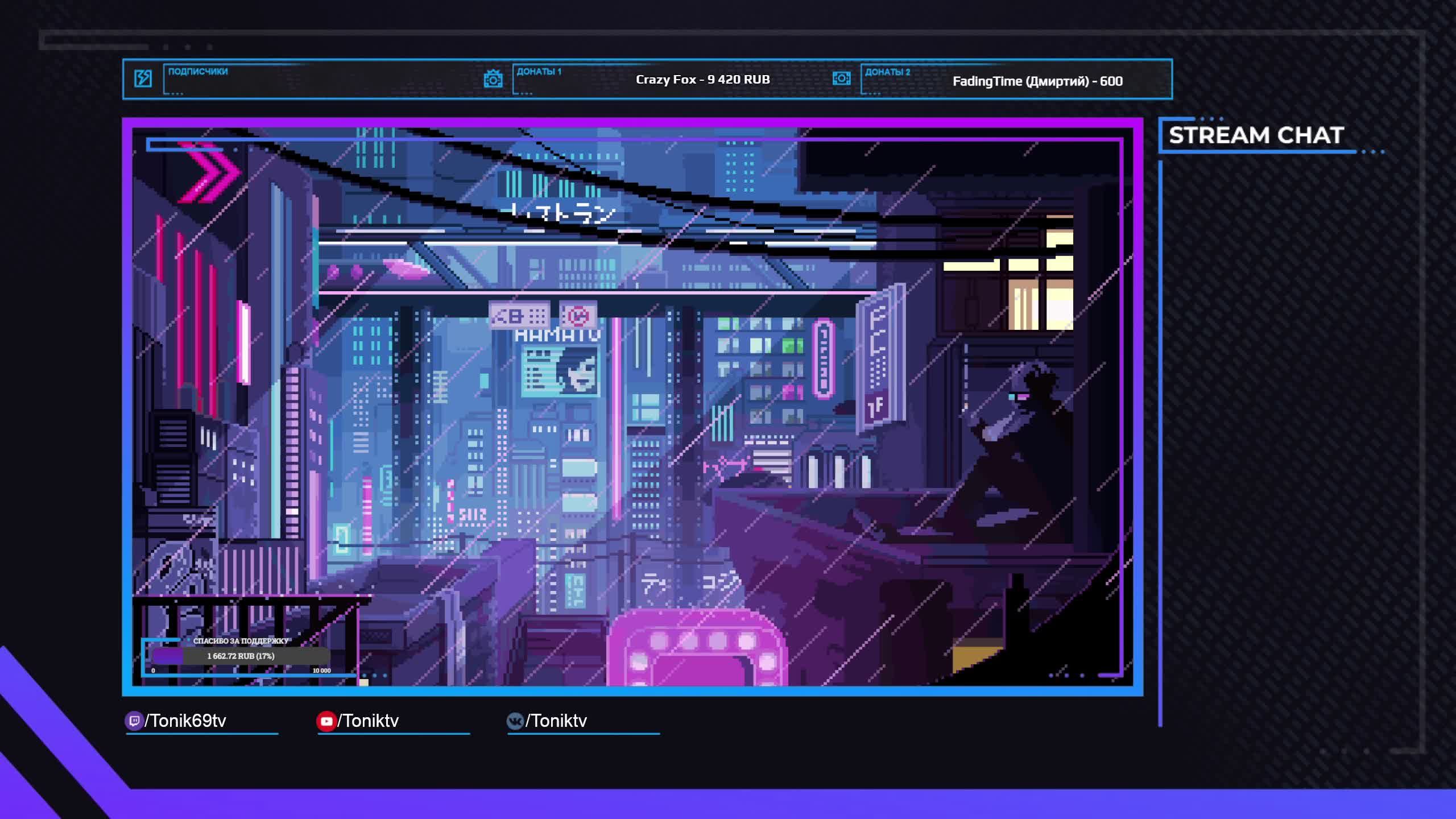Image resolution: width=1456 pixels, height=819 pixels.
Task: Select the ПОДПИСЧИКИ label
Action: (198, 72)
